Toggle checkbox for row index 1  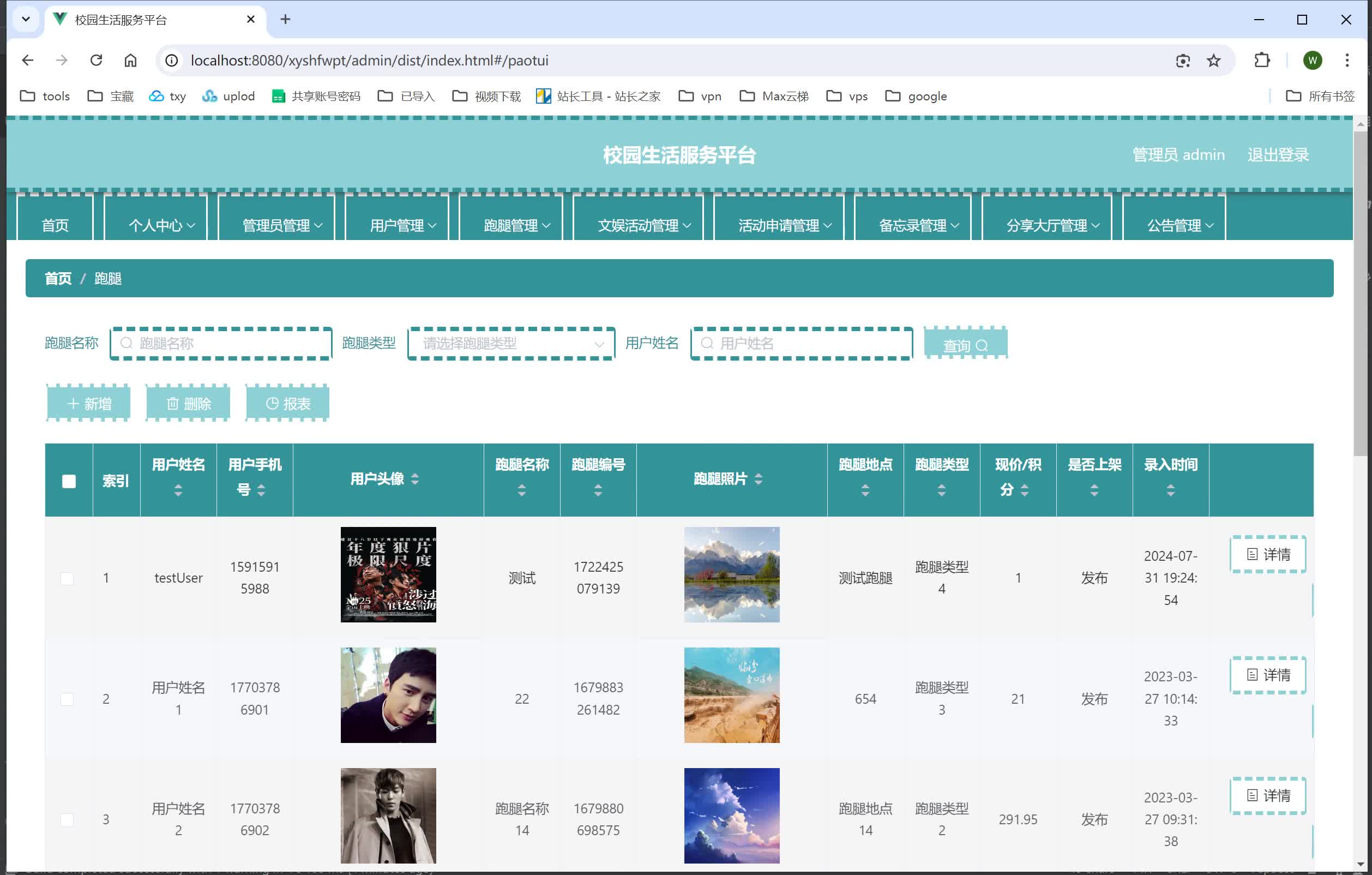pos(68,577)
